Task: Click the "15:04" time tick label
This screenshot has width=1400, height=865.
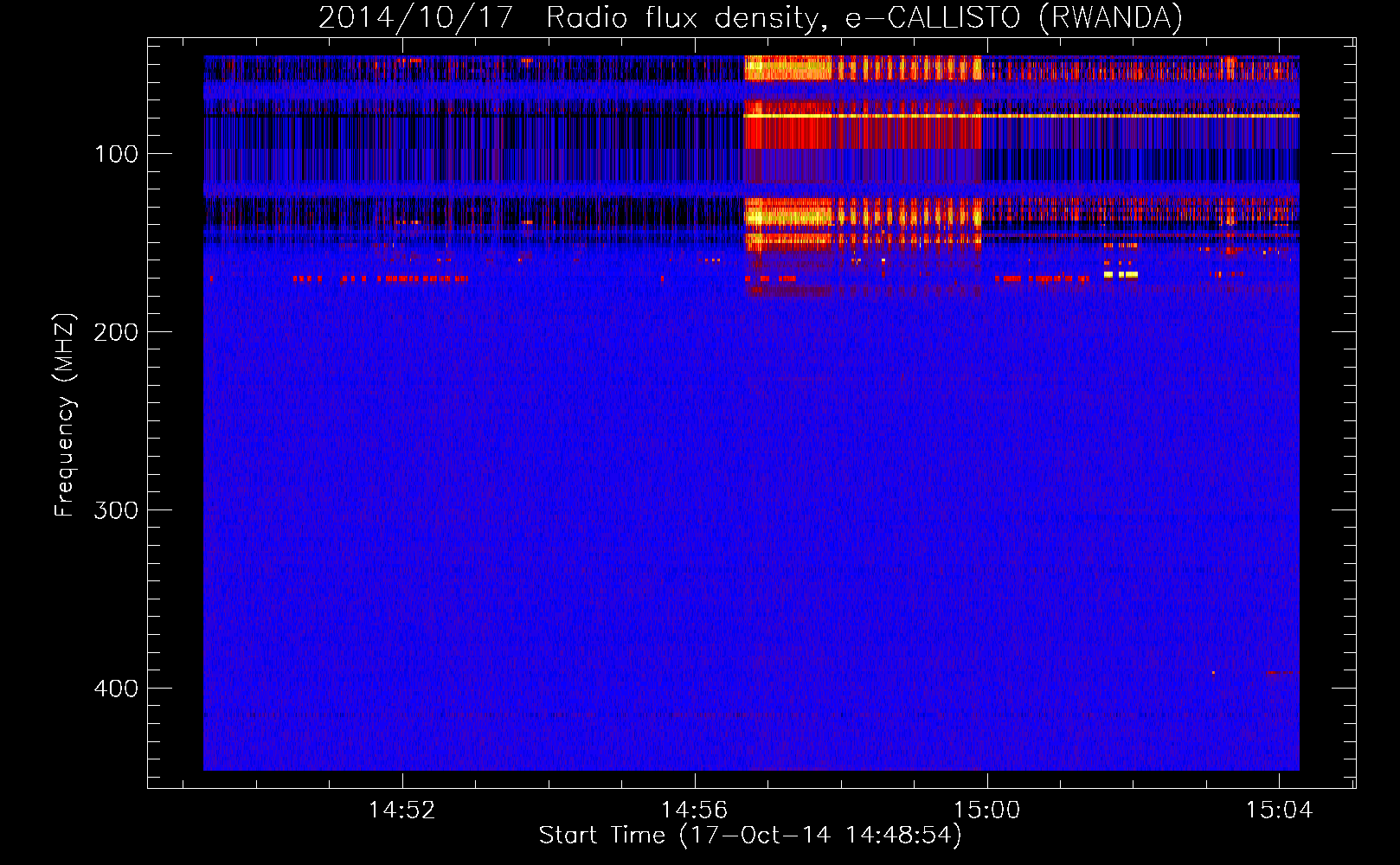Action: [x=1279, y=811]
